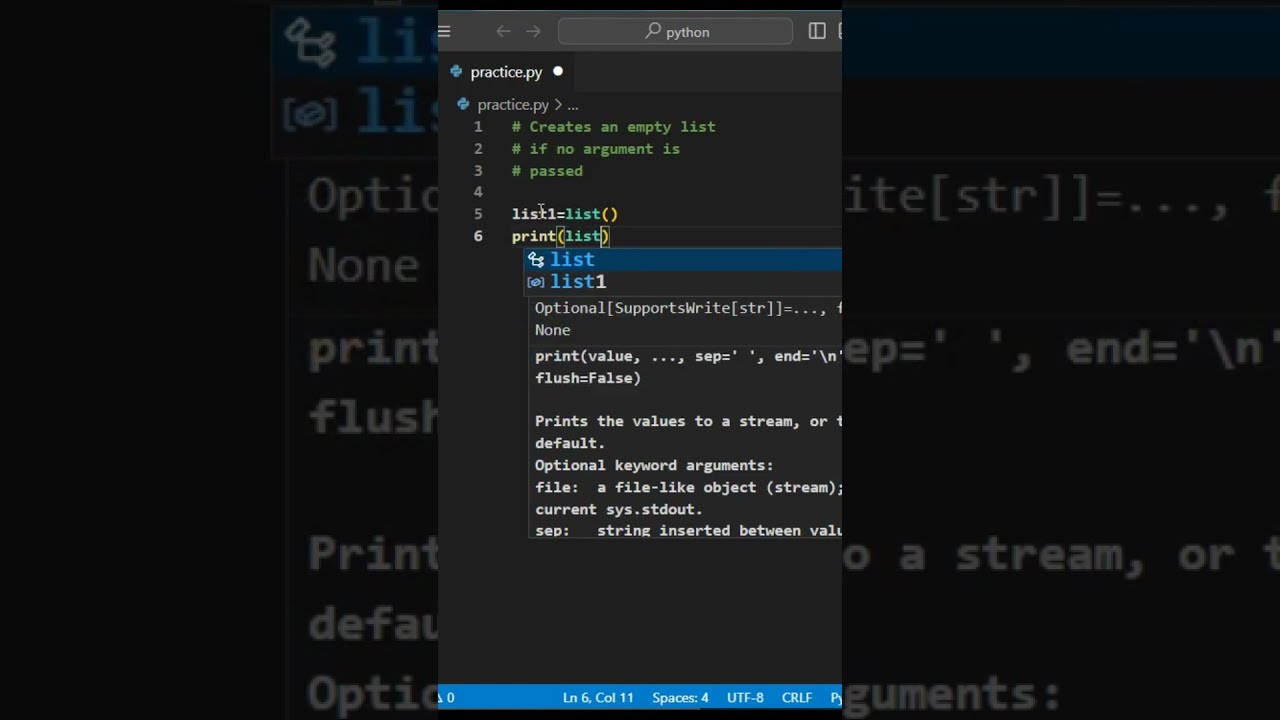The height and width of the screenshot is (720, 1280).
Task: Click the code 'print(list)' on line 6
Action: [560, 236]
